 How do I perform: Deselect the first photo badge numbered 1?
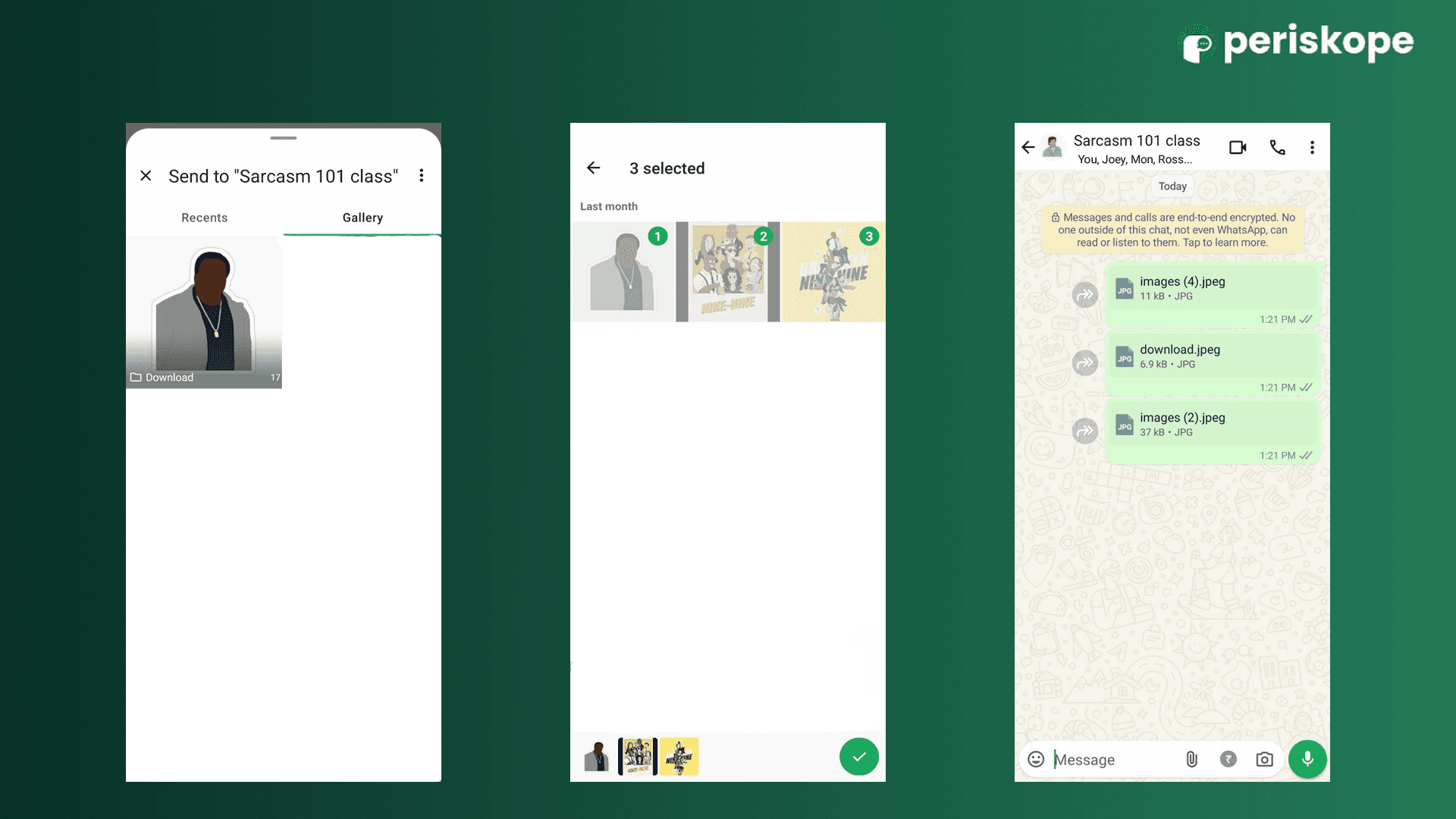(x=657, y=237)
